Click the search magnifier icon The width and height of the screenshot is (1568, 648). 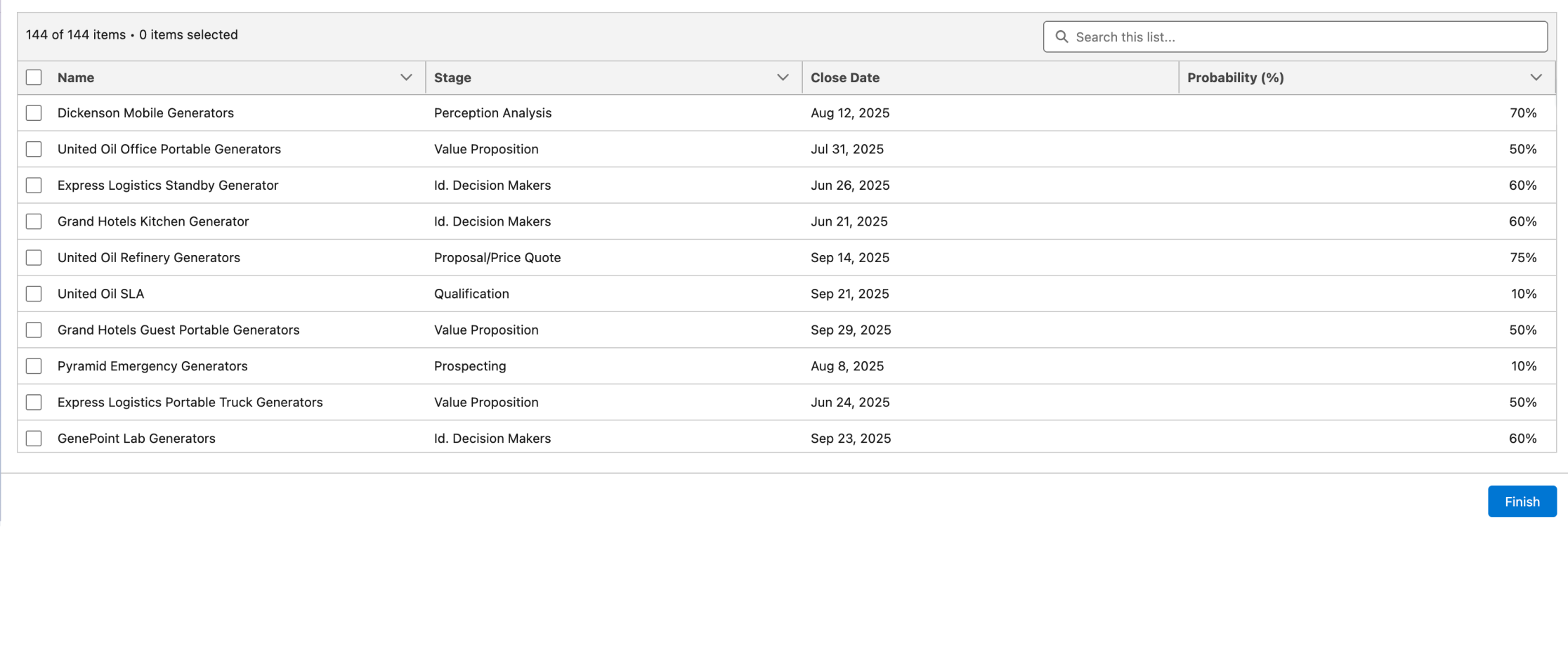click(1061, 37)
